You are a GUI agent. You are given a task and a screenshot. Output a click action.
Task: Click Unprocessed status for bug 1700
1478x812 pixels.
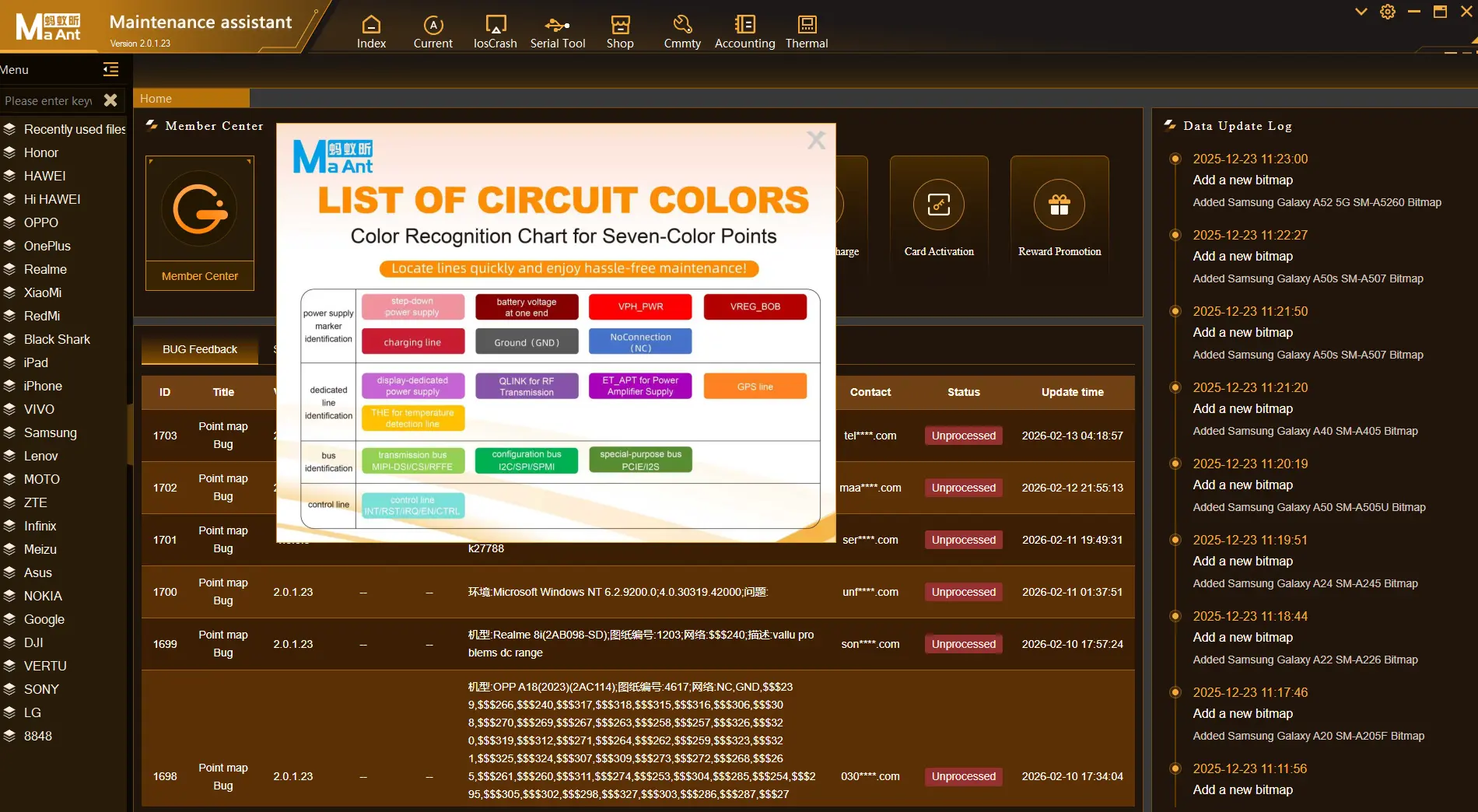[963, 592]
